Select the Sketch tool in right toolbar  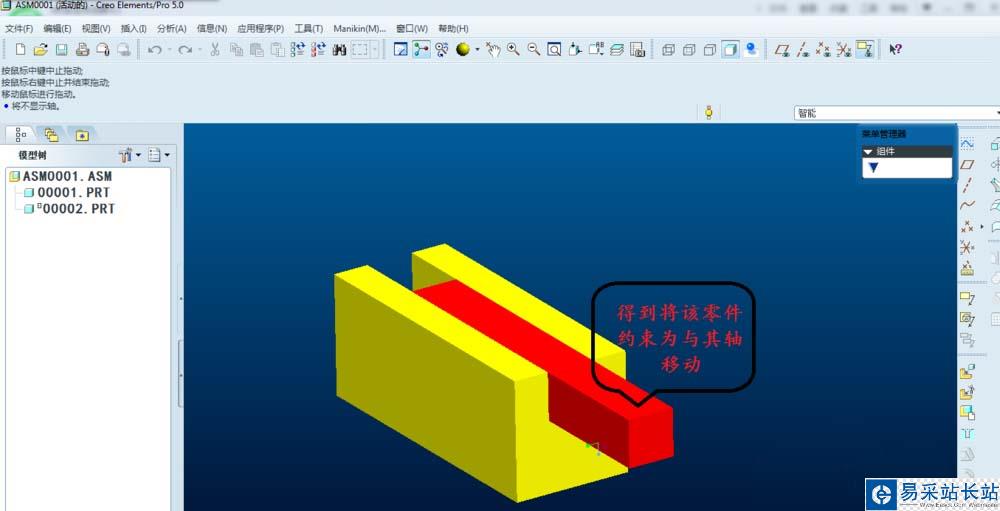click(967, 144)
